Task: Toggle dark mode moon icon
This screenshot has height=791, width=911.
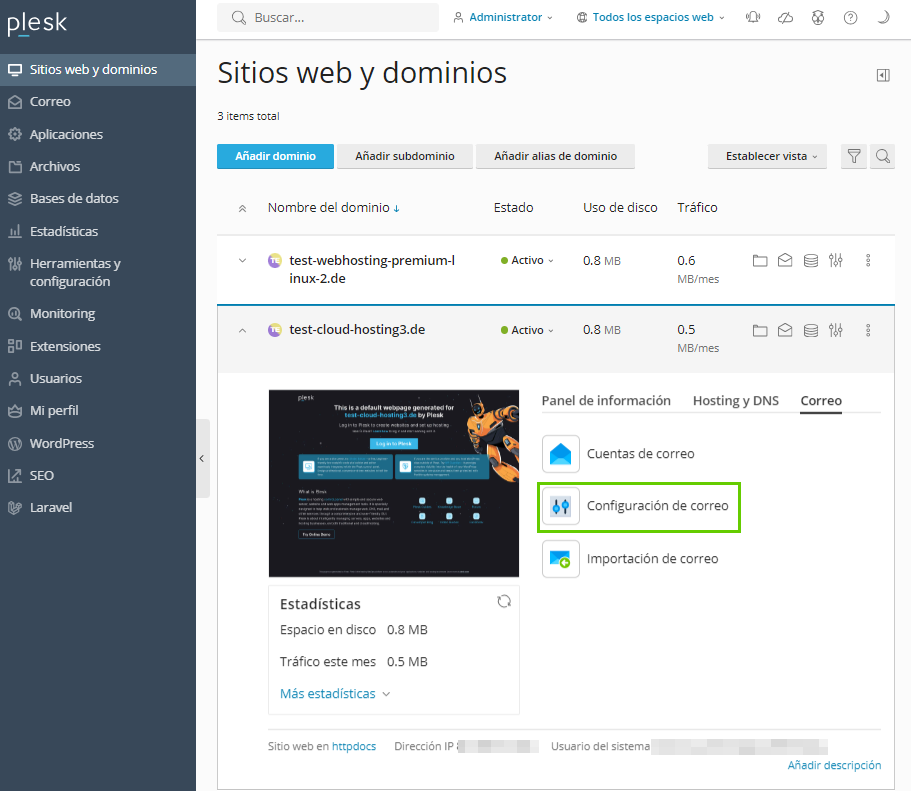Action: point(883,18)
